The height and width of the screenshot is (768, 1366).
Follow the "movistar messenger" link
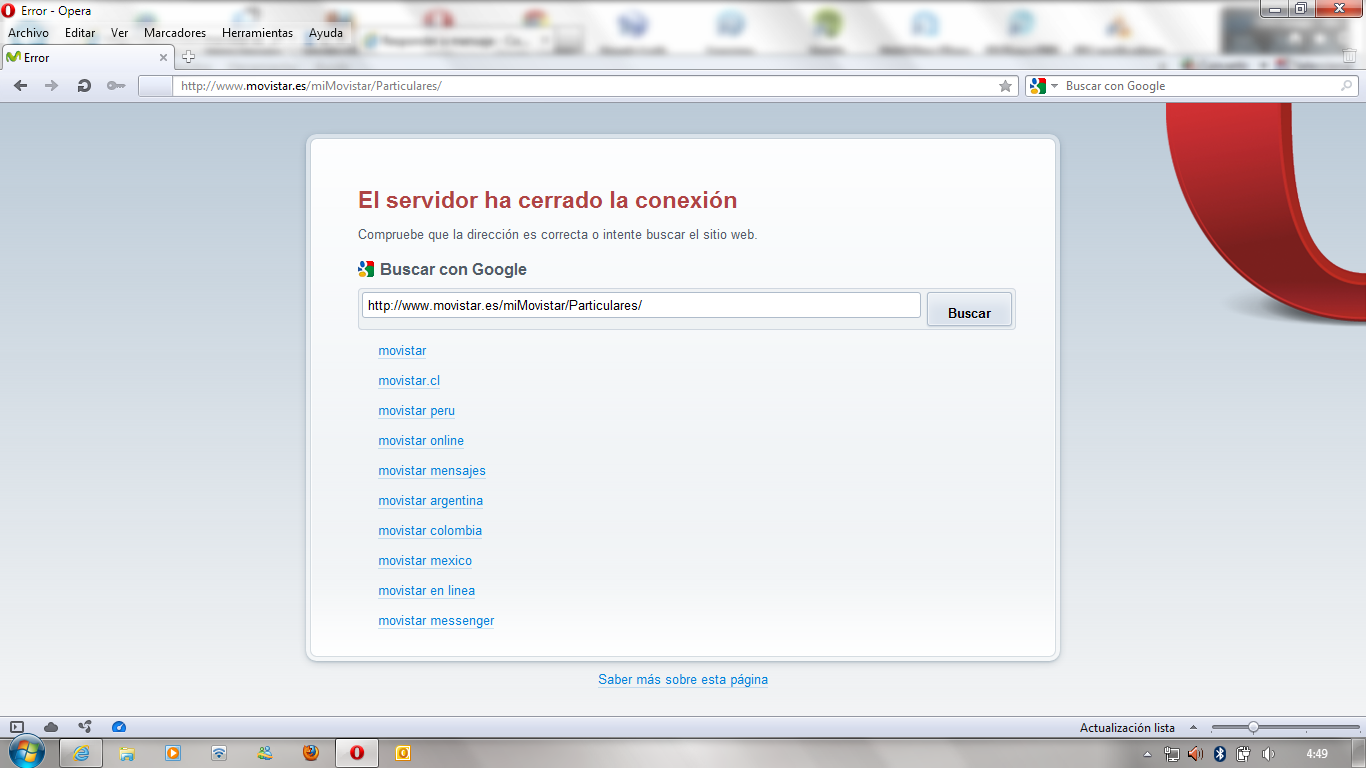(436, 621)
